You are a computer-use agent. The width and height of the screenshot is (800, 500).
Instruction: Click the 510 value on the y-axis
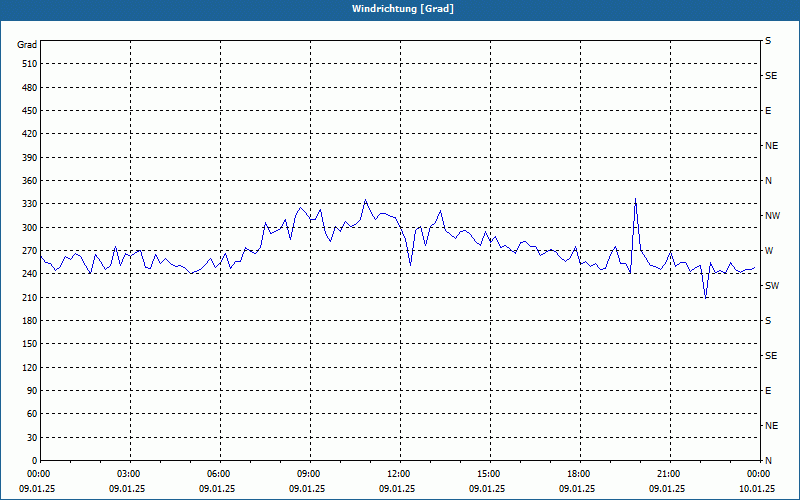[30, 64]
